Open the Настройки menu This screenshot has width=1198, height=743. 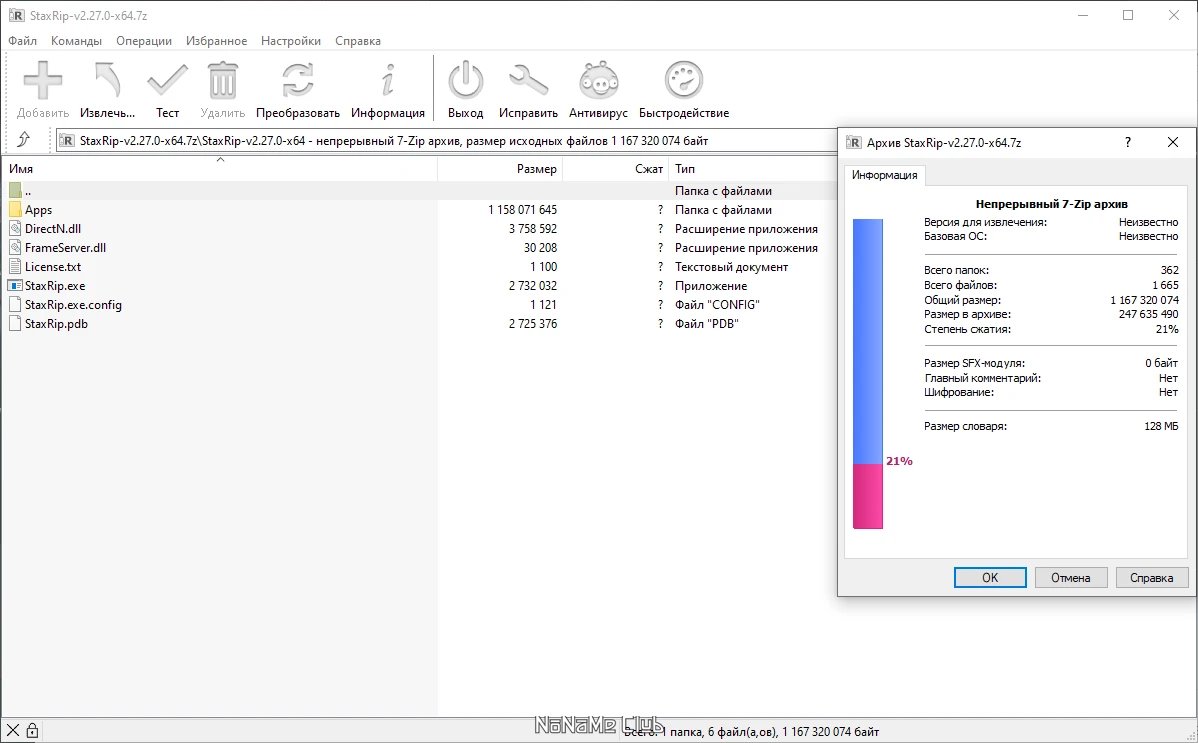290,41
